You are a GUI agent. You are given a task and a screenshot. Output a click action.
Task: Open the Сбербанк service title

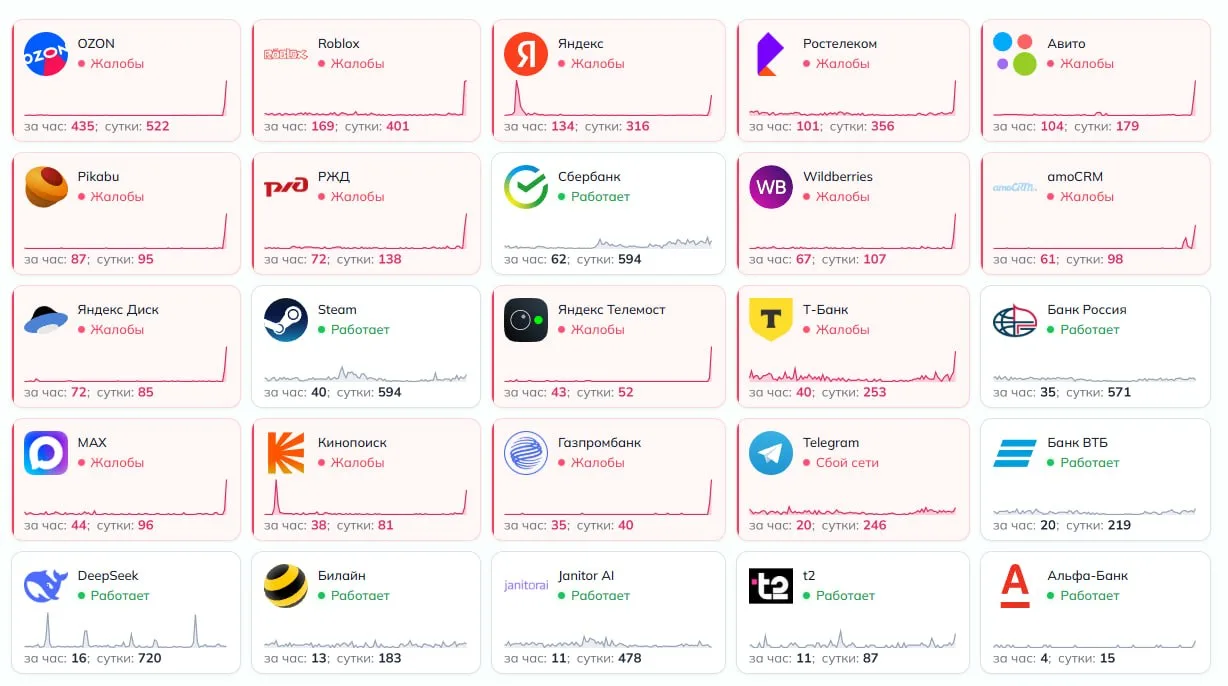tap(589, 177)
